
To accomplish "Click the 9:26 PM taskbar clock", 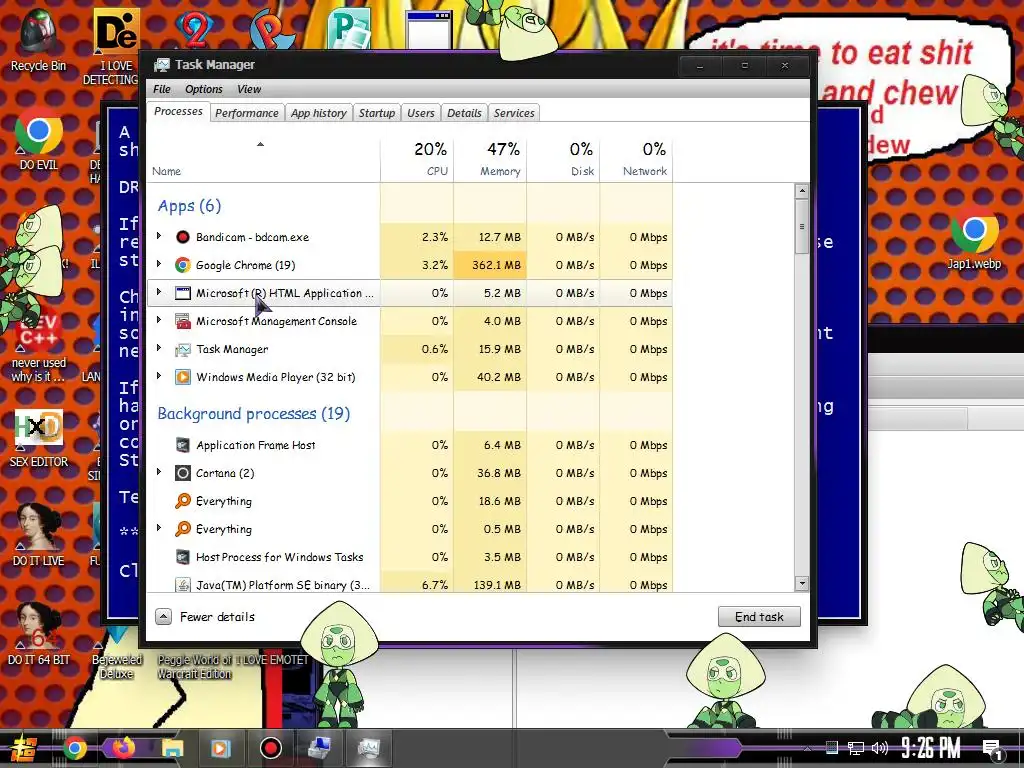I will pyautogui.click(x=931, y=748).
